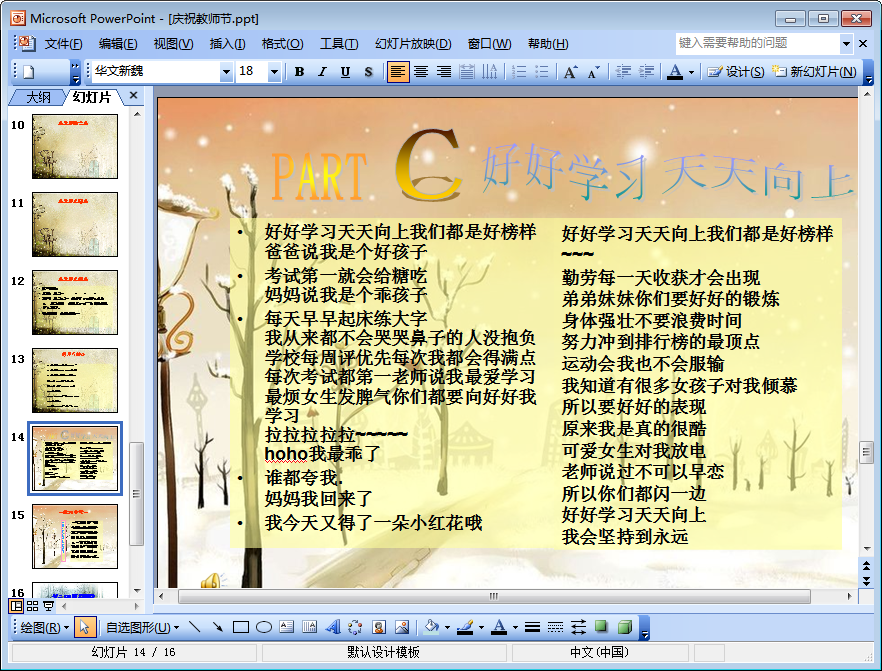
Task: Click the Distributed alignment icon
Action: (467, 72)
